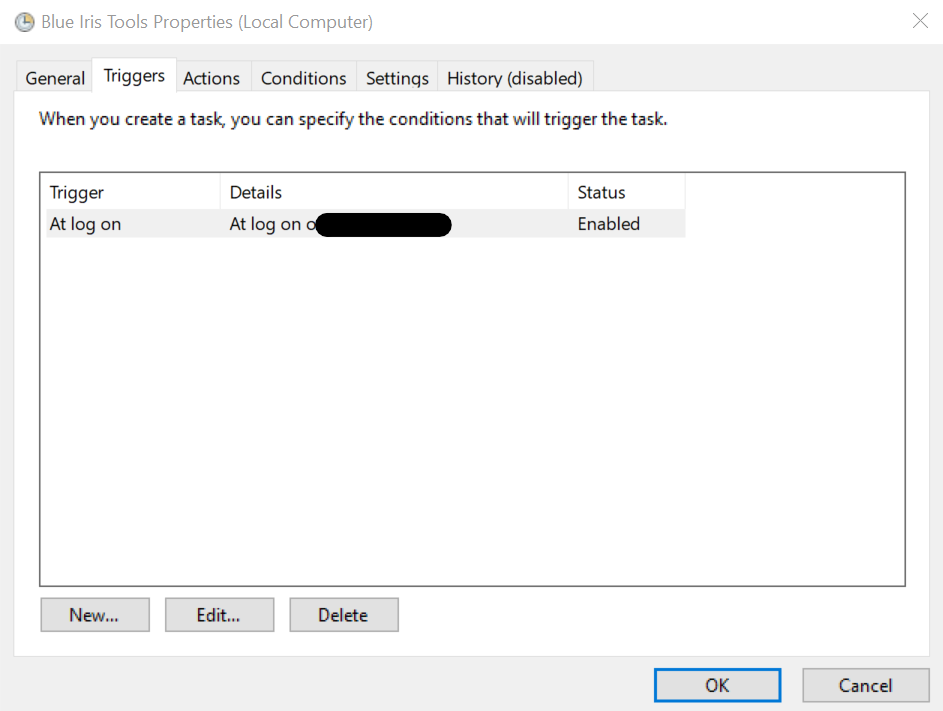Open the Settings tab
This screenshot has width=943, height=711.
tap(397, 78)
